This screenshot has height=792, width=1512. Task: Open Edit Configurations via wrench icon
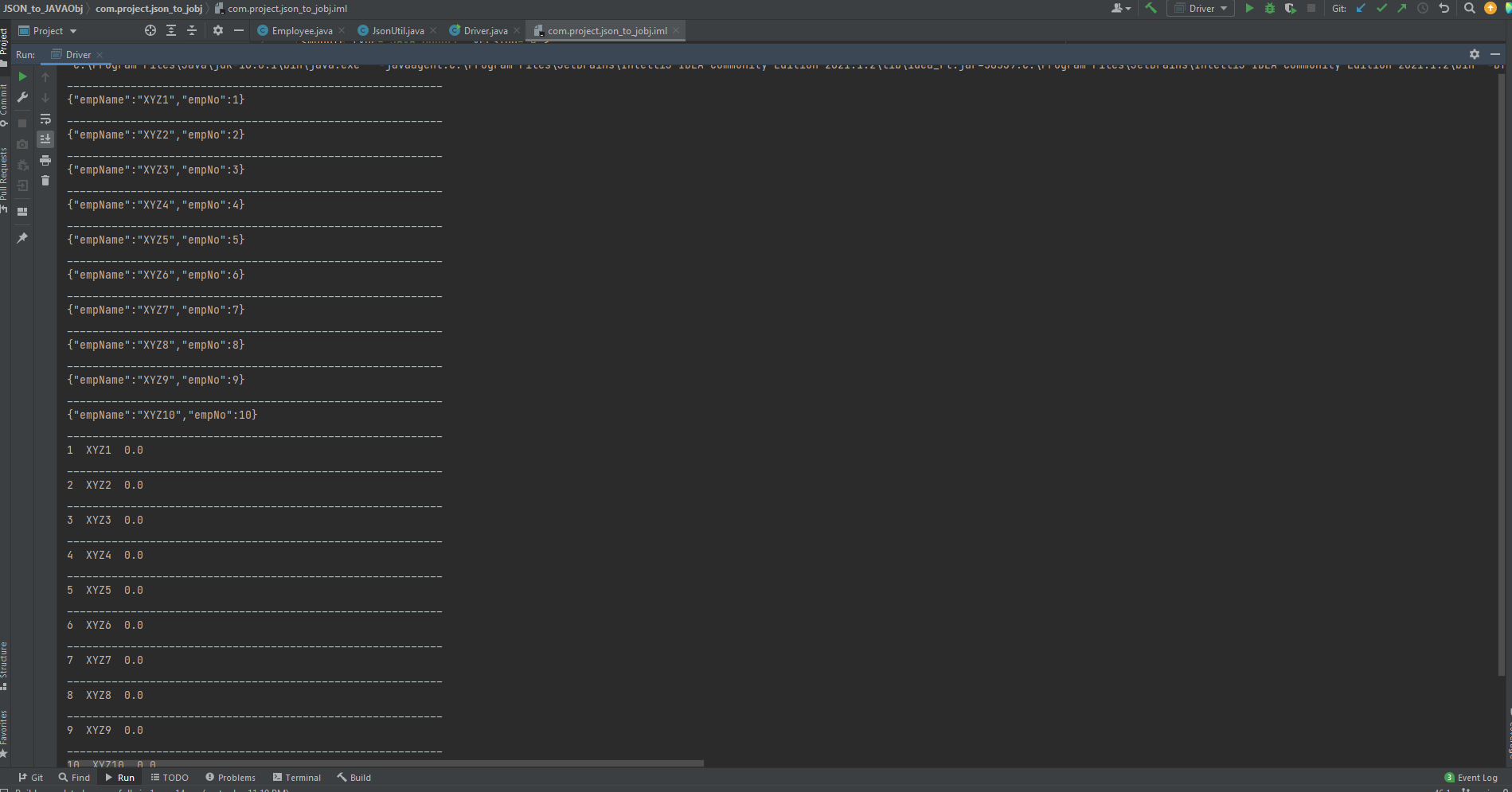(x=22, y=97)
